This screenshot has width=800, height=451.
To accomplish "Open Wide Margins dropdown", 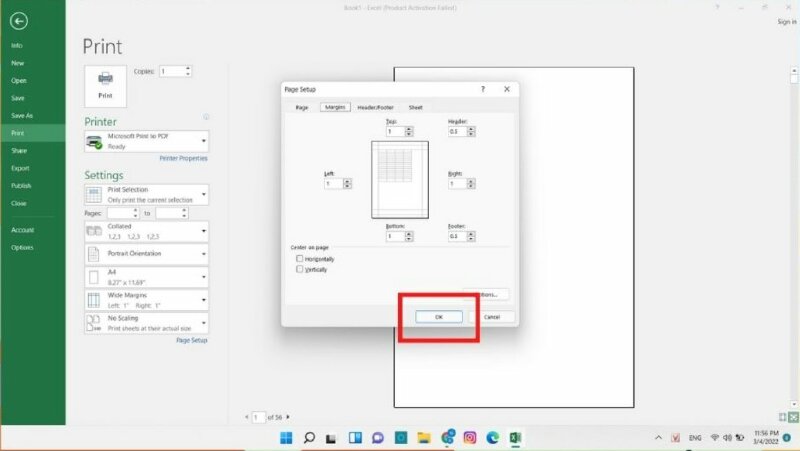I will click(x=146, y=300).
